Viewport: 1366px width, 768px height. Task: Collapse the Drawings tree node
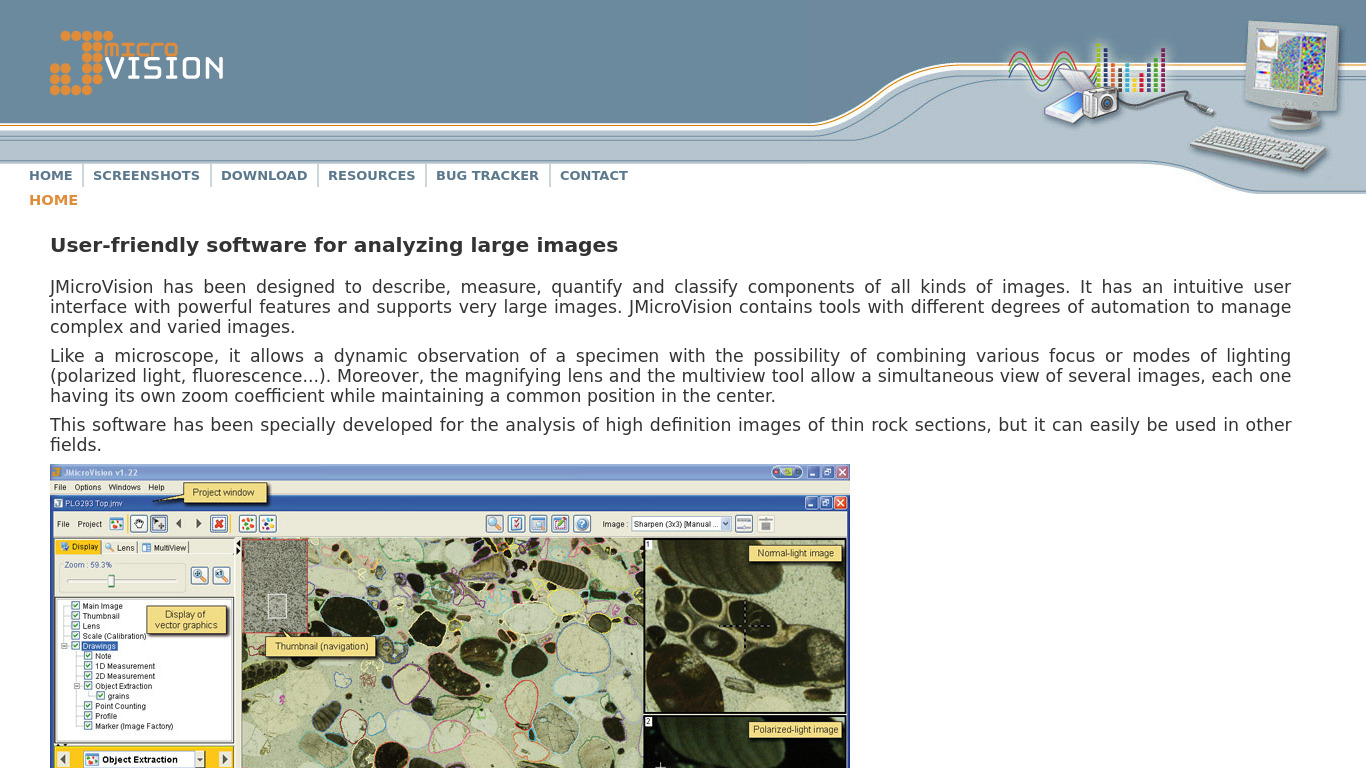coord(65,646)
